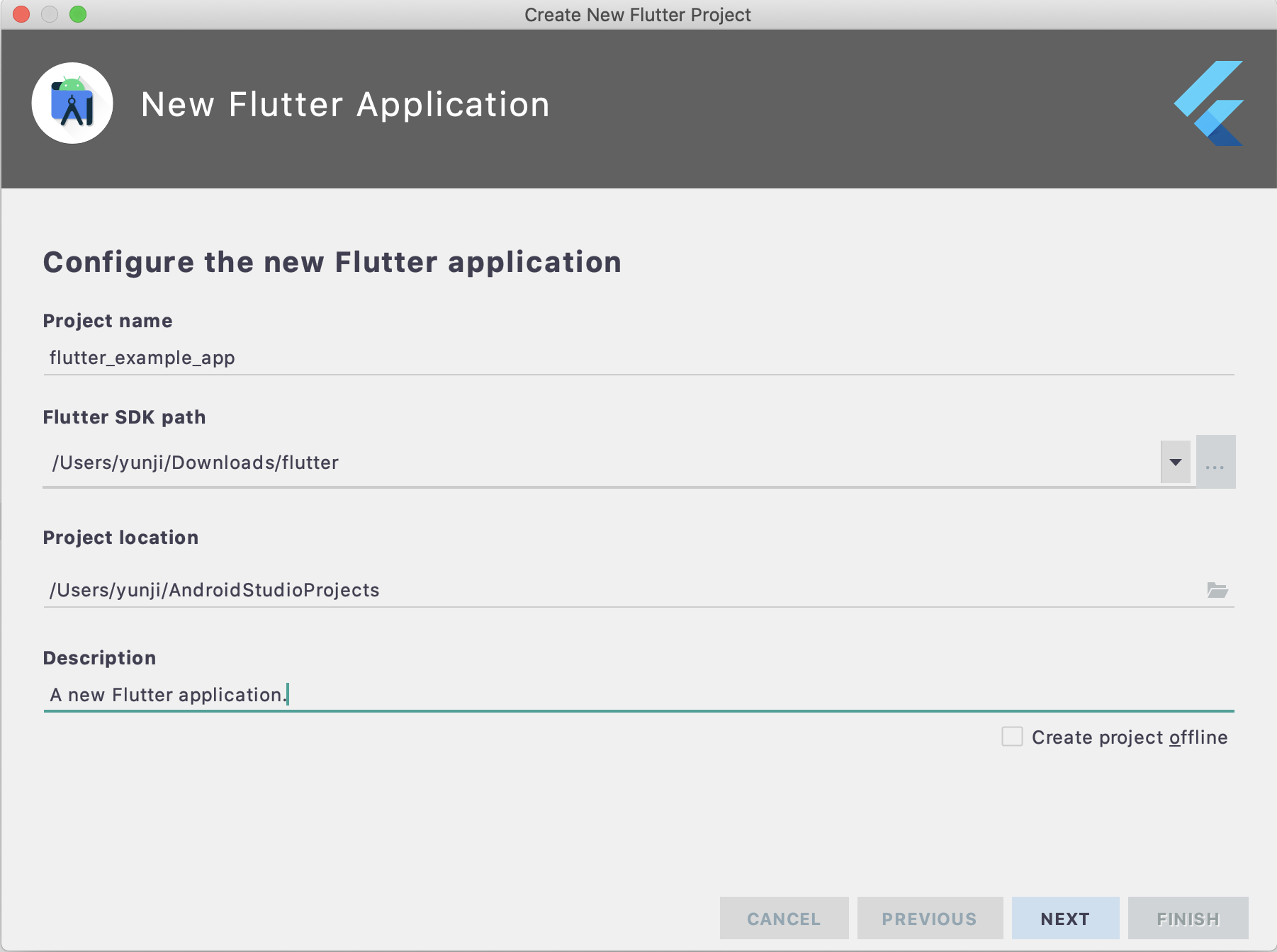Click the Android Studio logo icon
This screenshot has width=1277, height=952.
(72, 103)
